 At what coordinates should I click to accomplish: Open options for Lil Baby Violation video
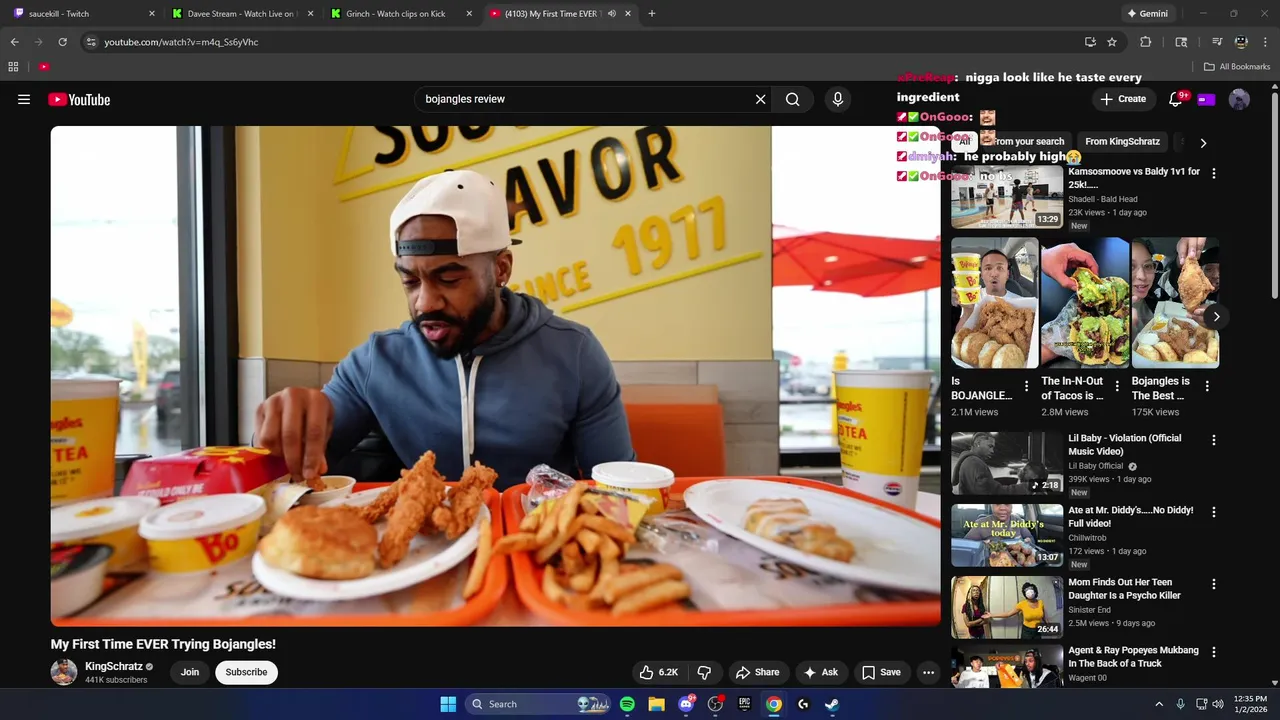1214,440
